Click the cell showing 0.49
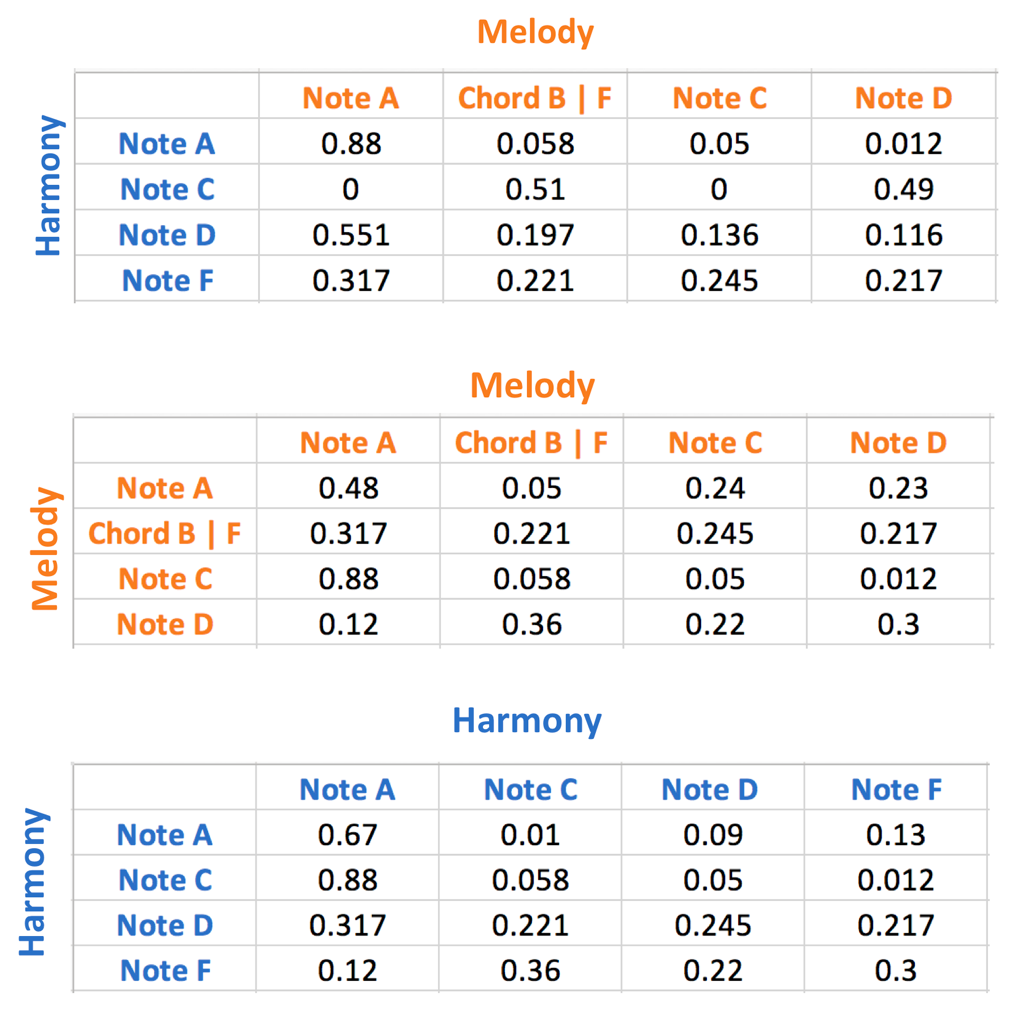This screenshot has width=1014, height=1015. point(903,189)
